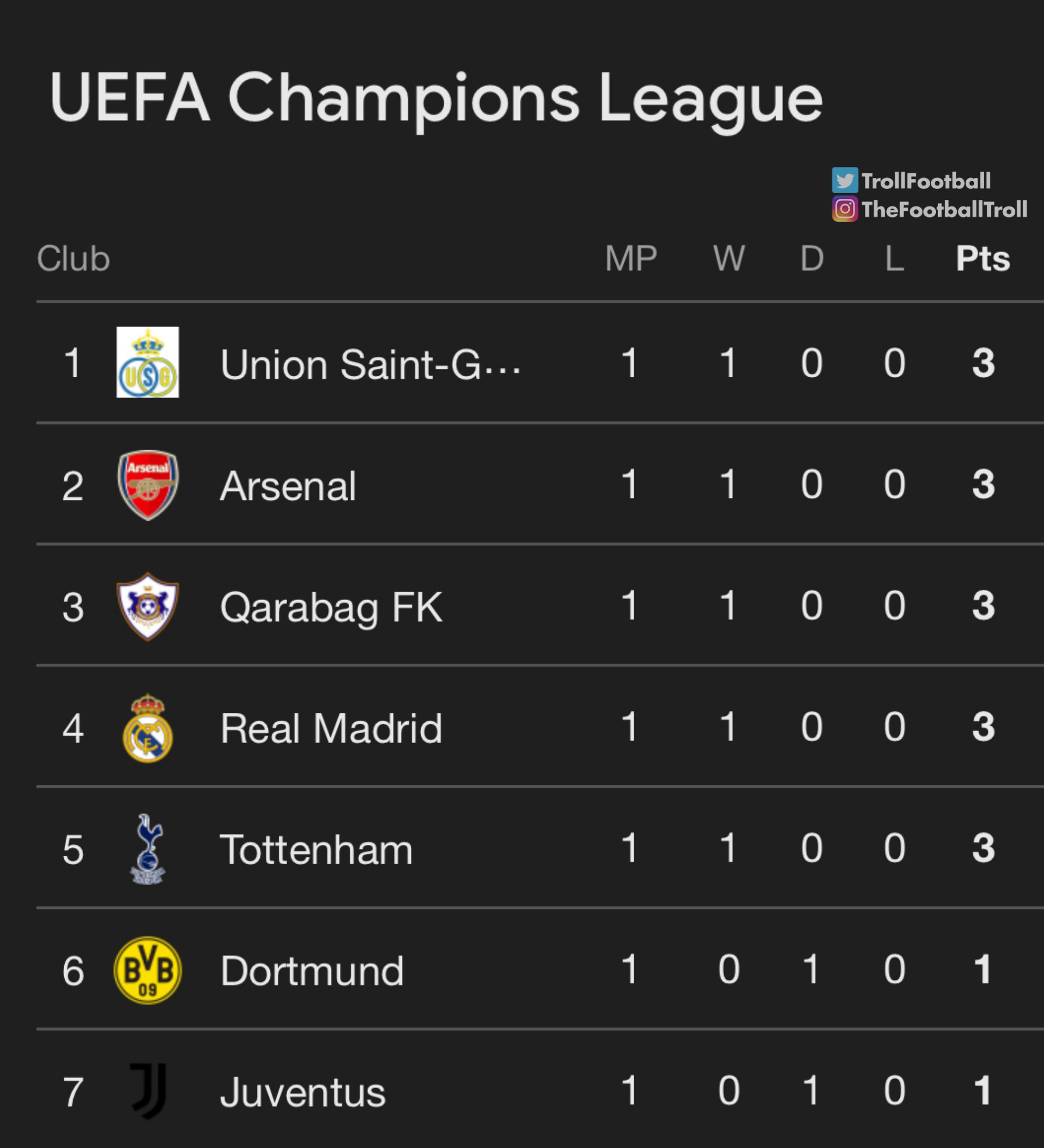Click the Union Saint-Gilloise club crest

(148, 362)
